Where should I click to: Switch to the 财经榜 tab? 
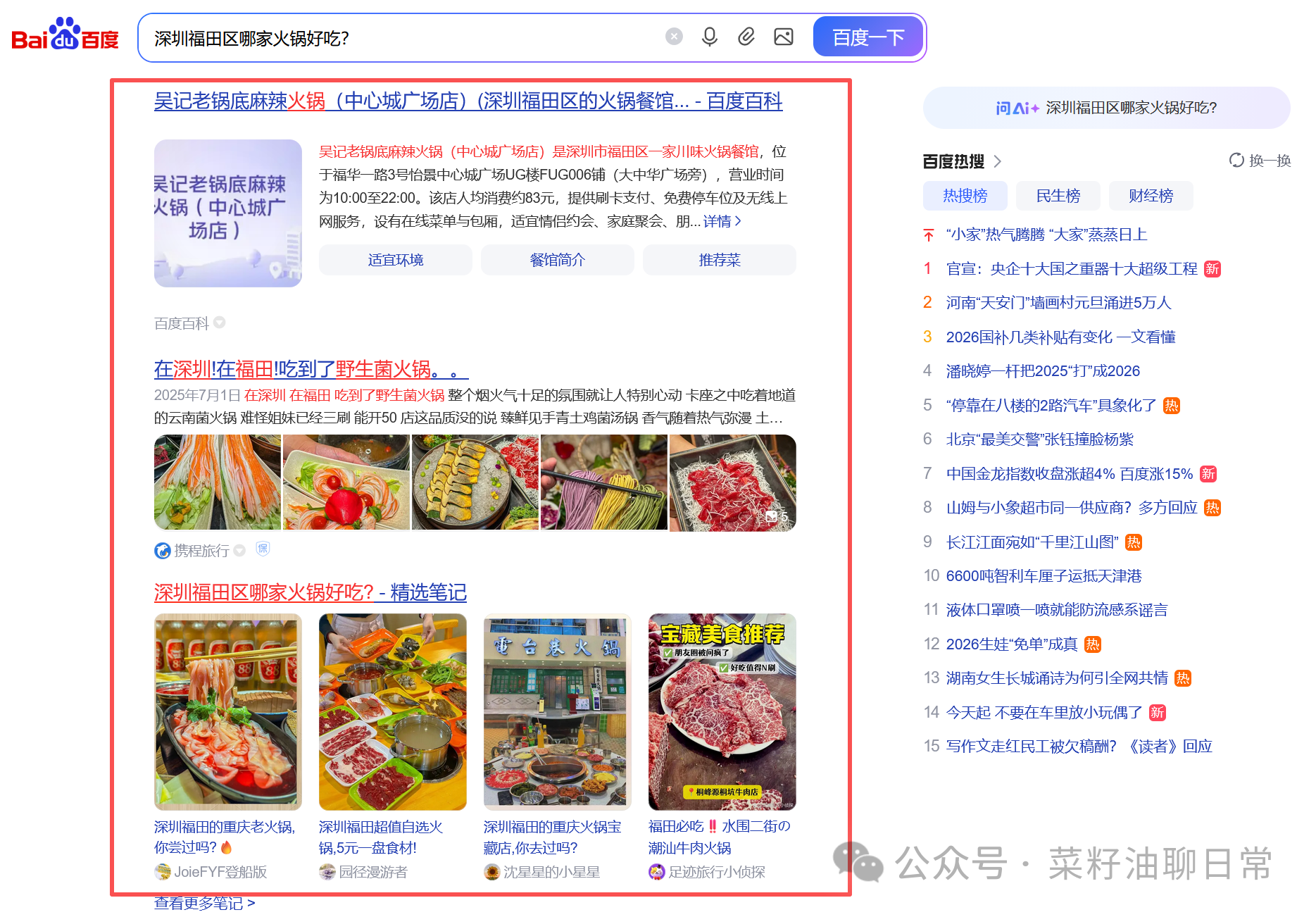(1151, 196)
